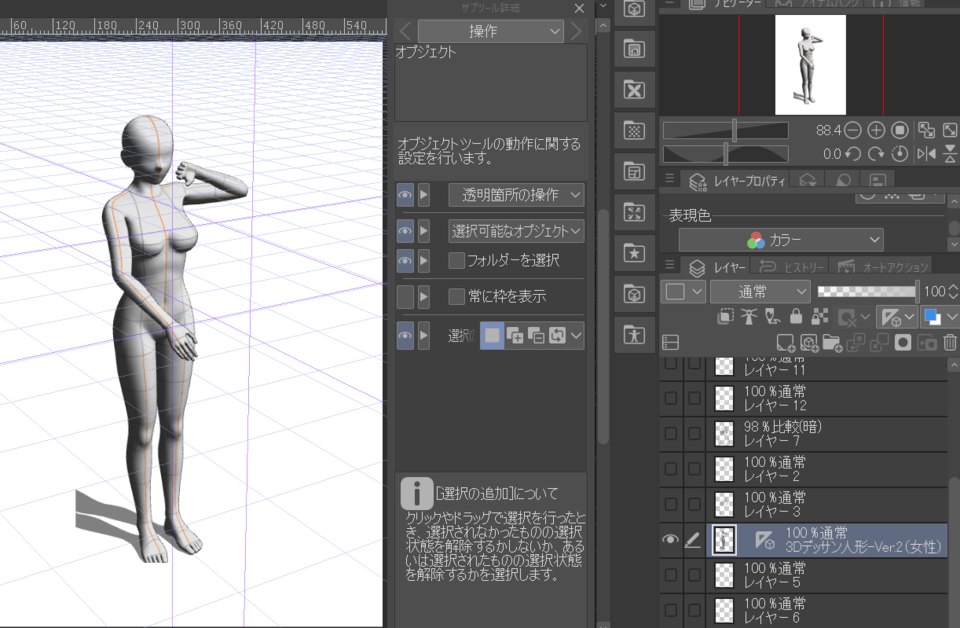The width and height of the screenshot is (960, 628).
Task: Expand the selection mode options arrow
Action: coord(576,335)
